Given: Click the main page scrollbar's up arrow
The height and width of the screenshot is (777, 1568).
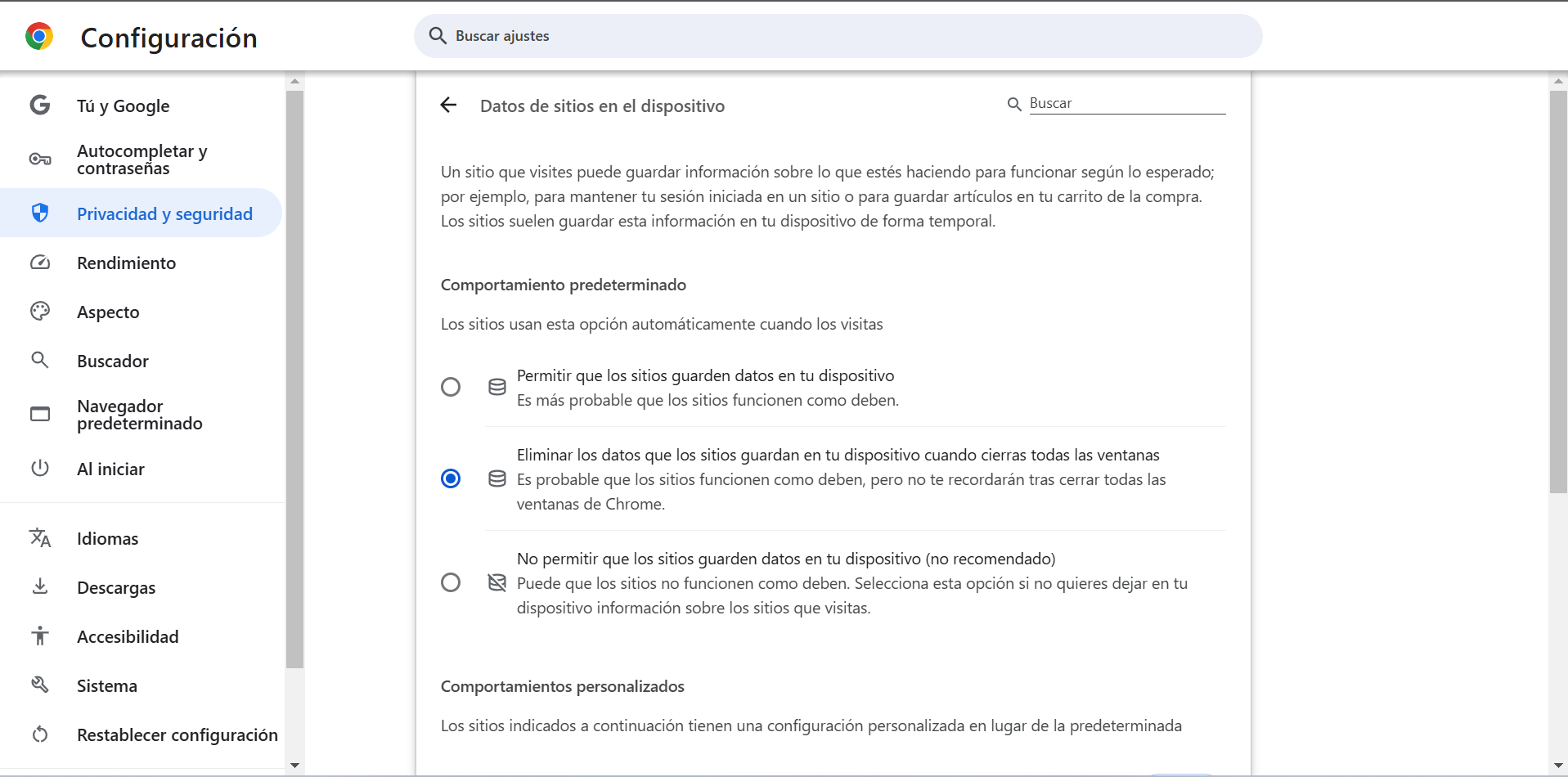Looking at the screenshot, I should pos(1558,81).
